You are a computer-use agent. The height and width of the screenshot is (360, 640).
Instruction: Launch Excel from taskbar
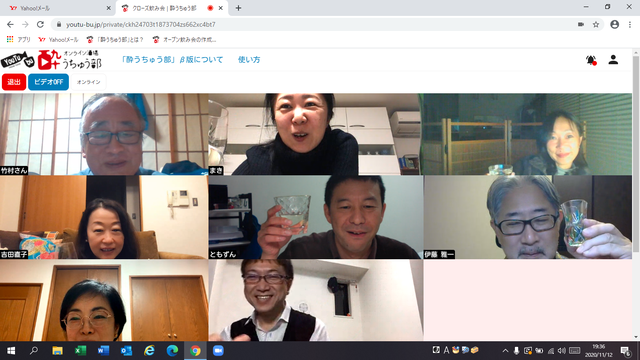(x=80, y=351)
